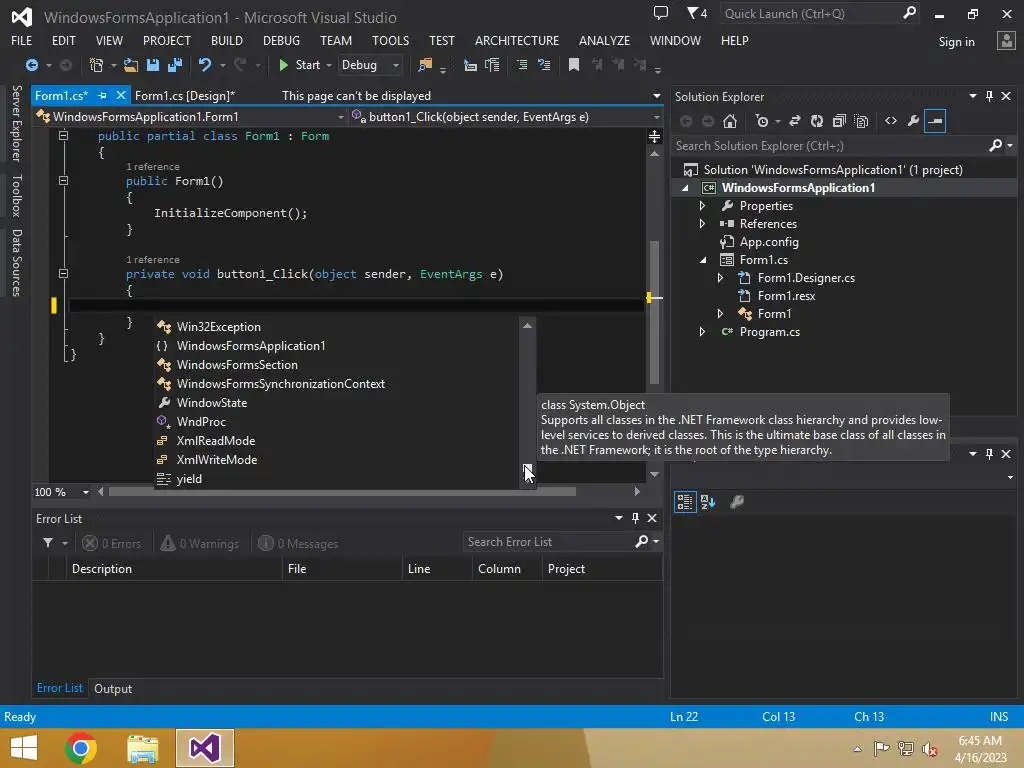Uncomment selected lines icon
Screen dimensions: 1024x768
pyautogui.click(x=543, y=65)
